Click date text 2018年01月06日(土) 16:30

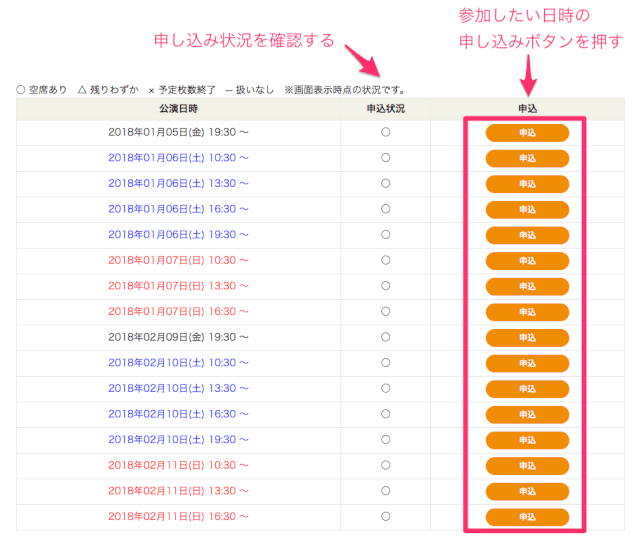click(x=178, y=209)
